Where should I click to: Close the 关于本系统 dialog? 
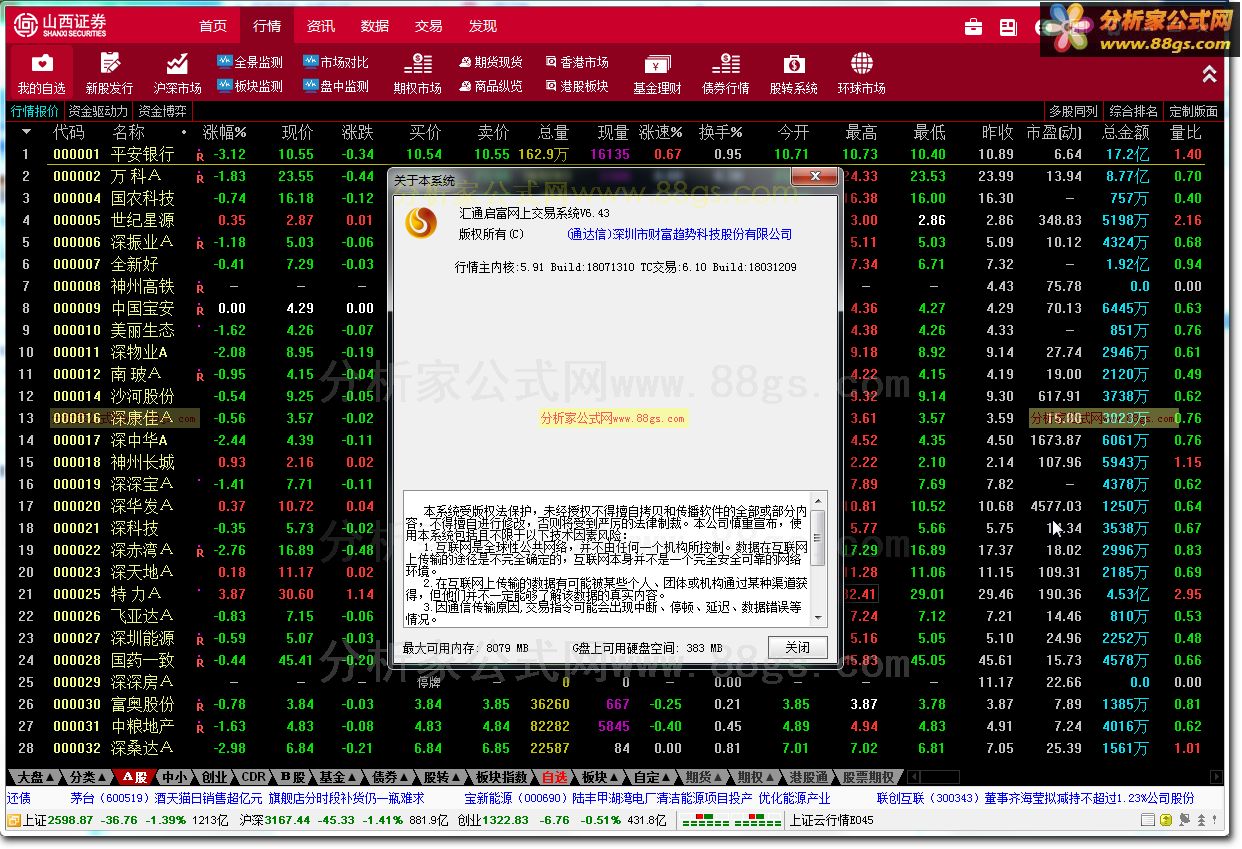pyautogui.click(x=813, y=179)
